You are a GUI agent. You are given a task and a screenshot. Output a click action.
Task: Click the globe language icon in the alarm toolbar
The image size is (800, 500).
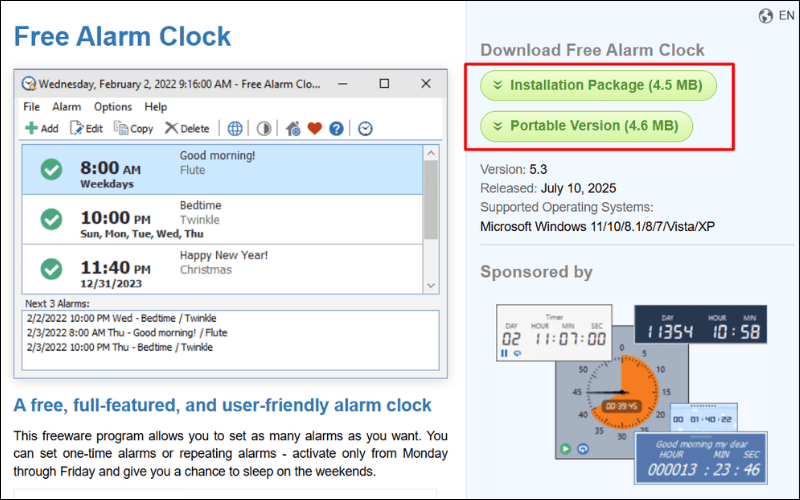tap(235, 129)
